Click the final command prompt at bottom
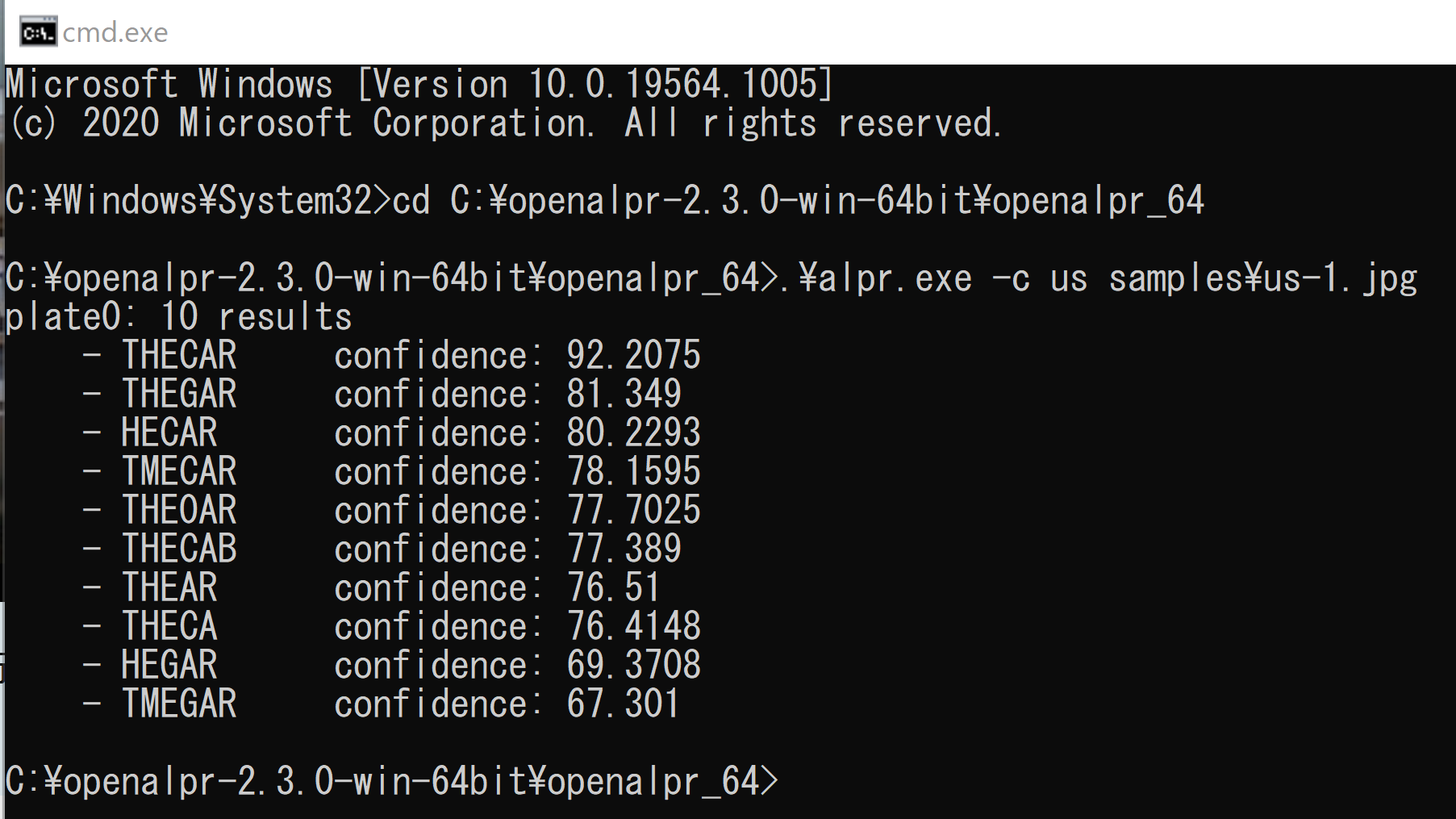The height and width of the screenshot is (819, 1456). click(392, 781)
